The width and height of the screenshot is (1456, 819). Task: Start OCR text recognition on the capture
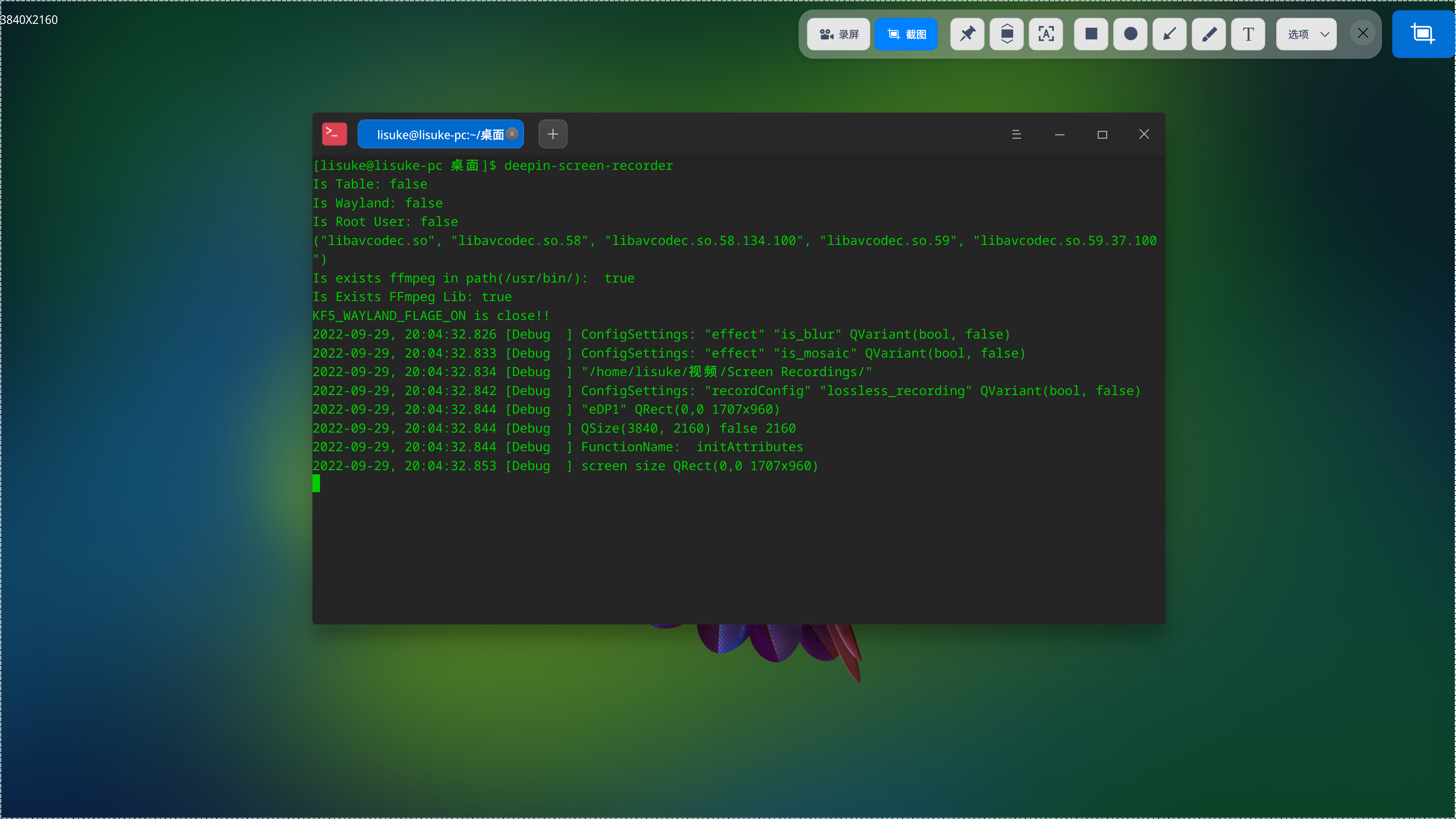click(1046, 34)
